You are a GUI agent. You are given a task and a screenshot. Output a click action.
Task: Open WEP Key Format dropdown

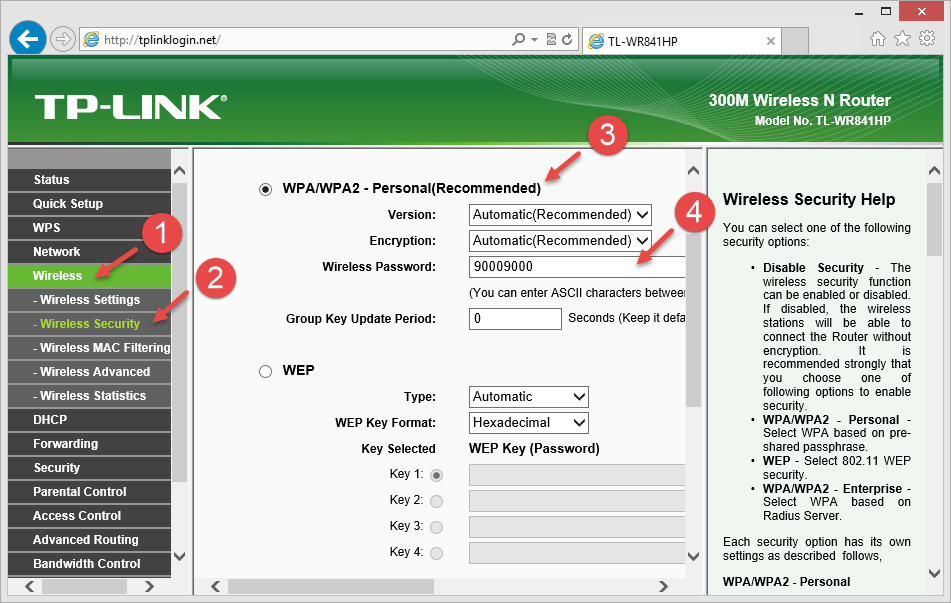528,423
